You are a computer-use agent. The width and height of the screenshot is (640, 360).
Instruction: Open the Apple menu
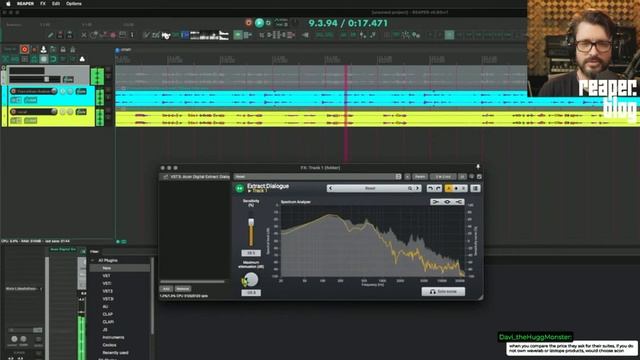8,4
